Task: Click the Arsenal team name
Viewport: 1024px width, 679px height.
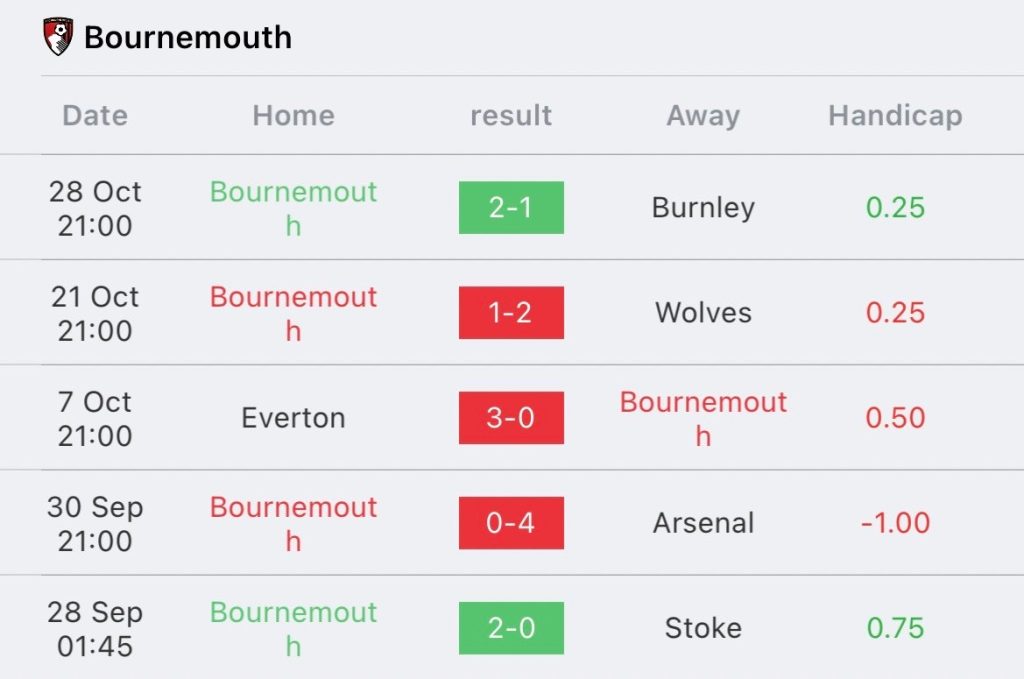Action: coord(703,523)
